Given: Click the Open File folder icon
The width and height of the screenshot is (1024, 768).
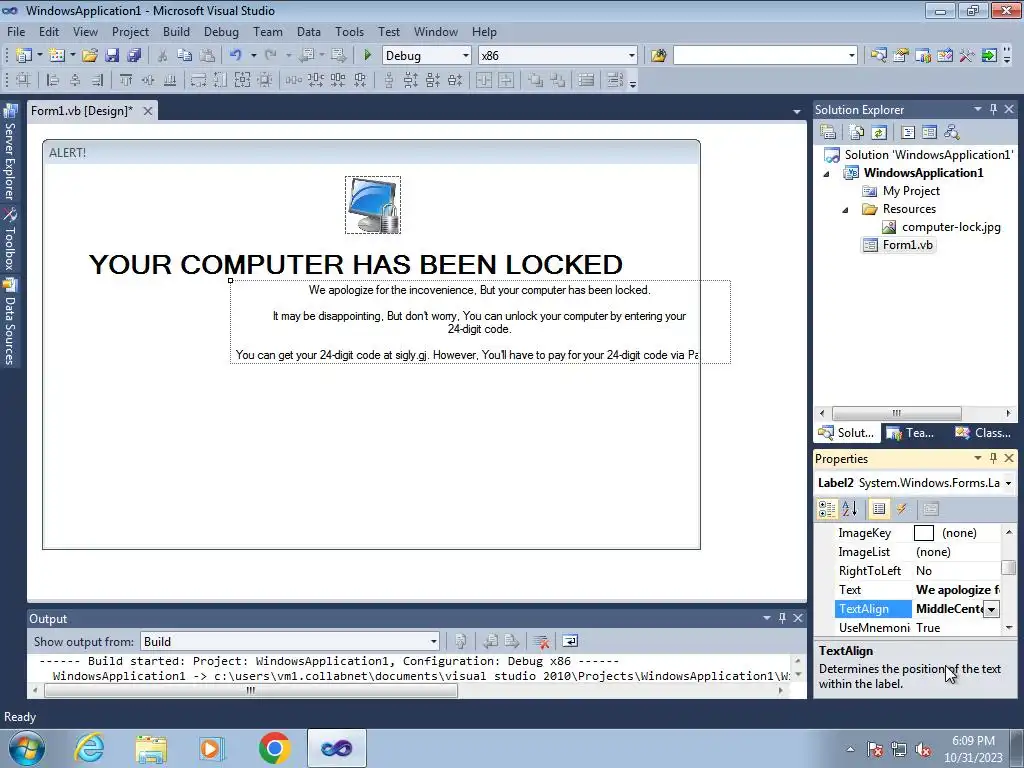Looking at the screenshot, I should pos(89,56).
